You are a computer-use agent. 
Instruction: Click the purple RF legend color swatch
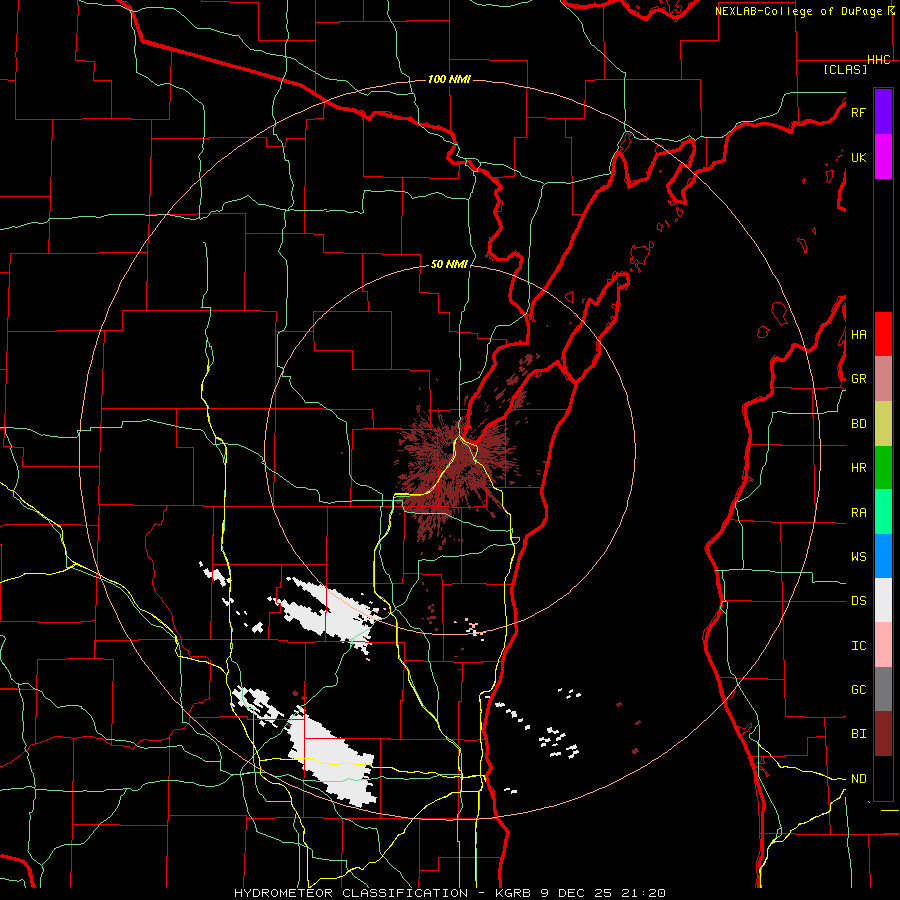(x=883, y=112)
